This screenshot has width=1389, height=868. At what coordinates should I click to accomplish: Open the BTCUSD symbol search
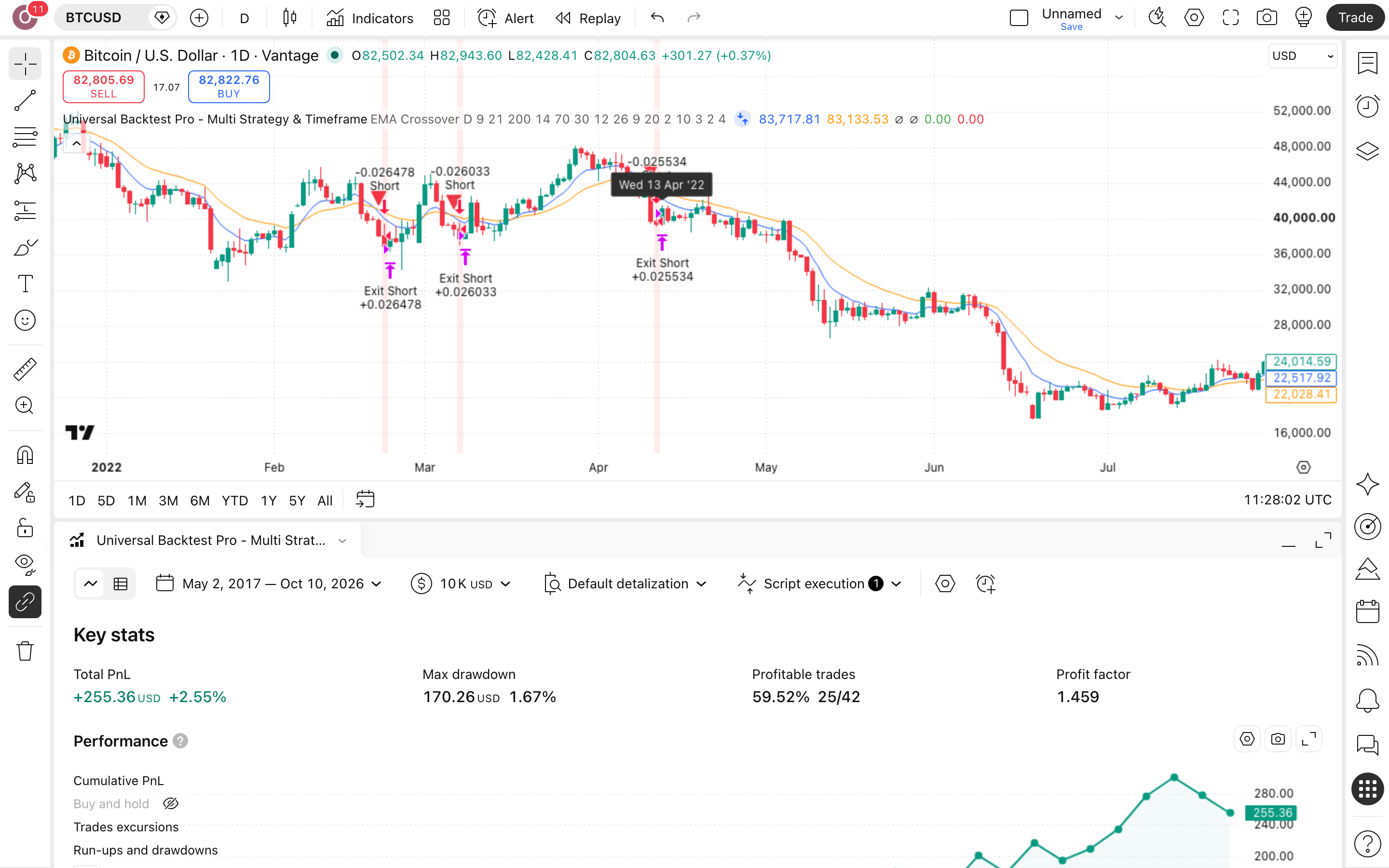94,18
